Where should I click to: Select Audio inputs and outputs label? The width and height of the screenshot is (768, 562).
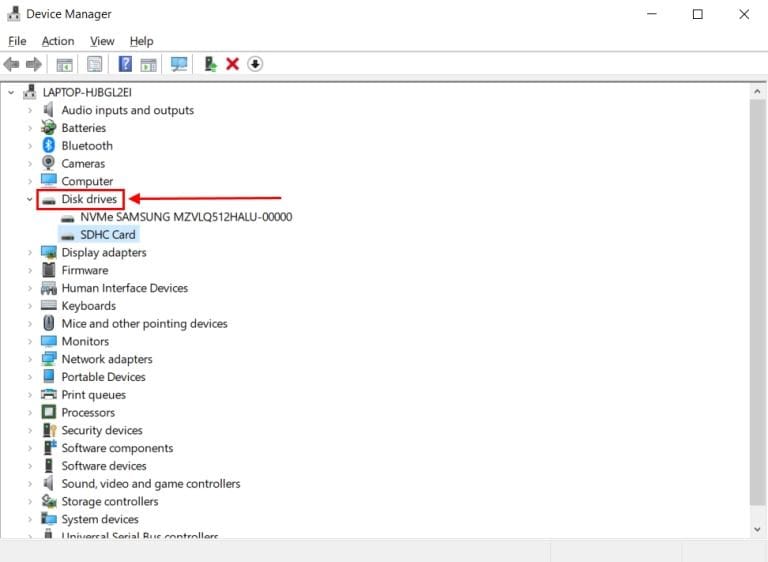click(127, 110)
